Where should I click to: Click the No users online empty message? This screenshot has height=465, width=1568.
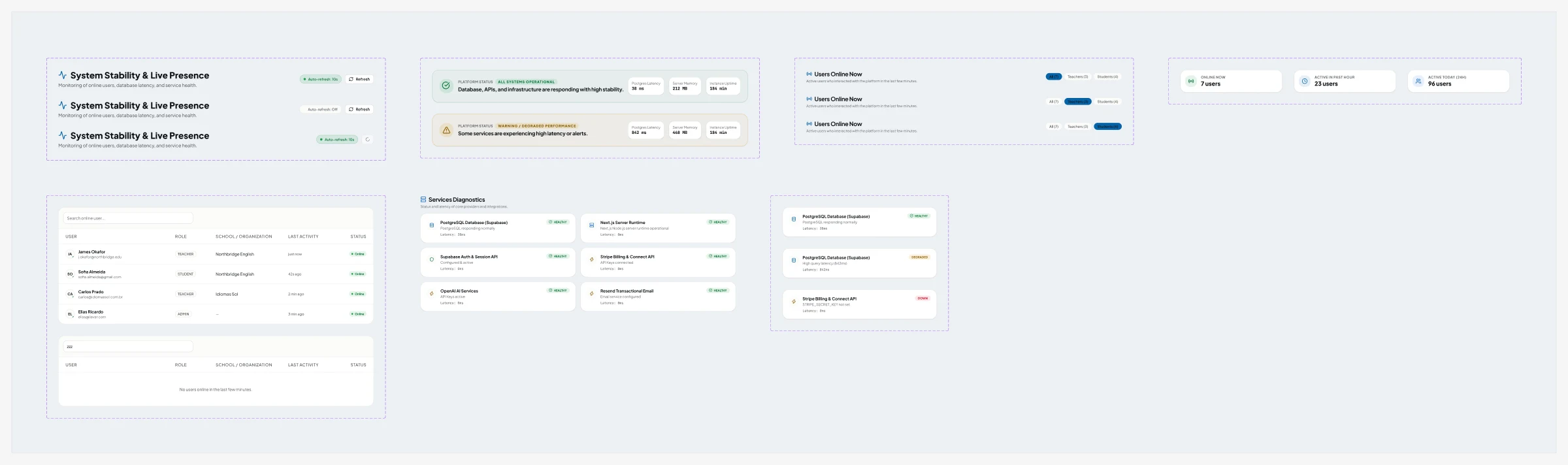coord(216,389)
